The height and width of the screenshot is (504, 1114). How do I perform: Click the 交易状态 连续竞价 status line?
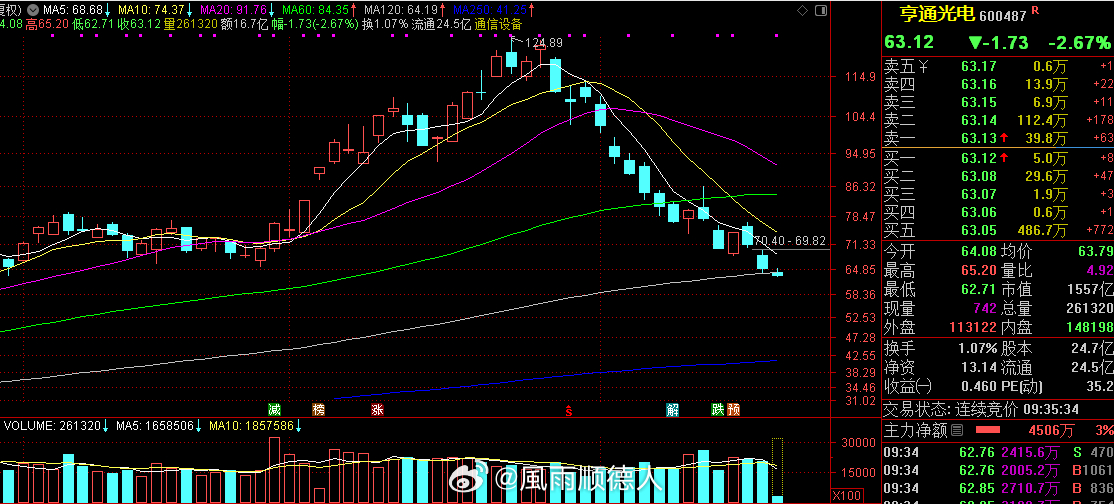tap(980, 409)
